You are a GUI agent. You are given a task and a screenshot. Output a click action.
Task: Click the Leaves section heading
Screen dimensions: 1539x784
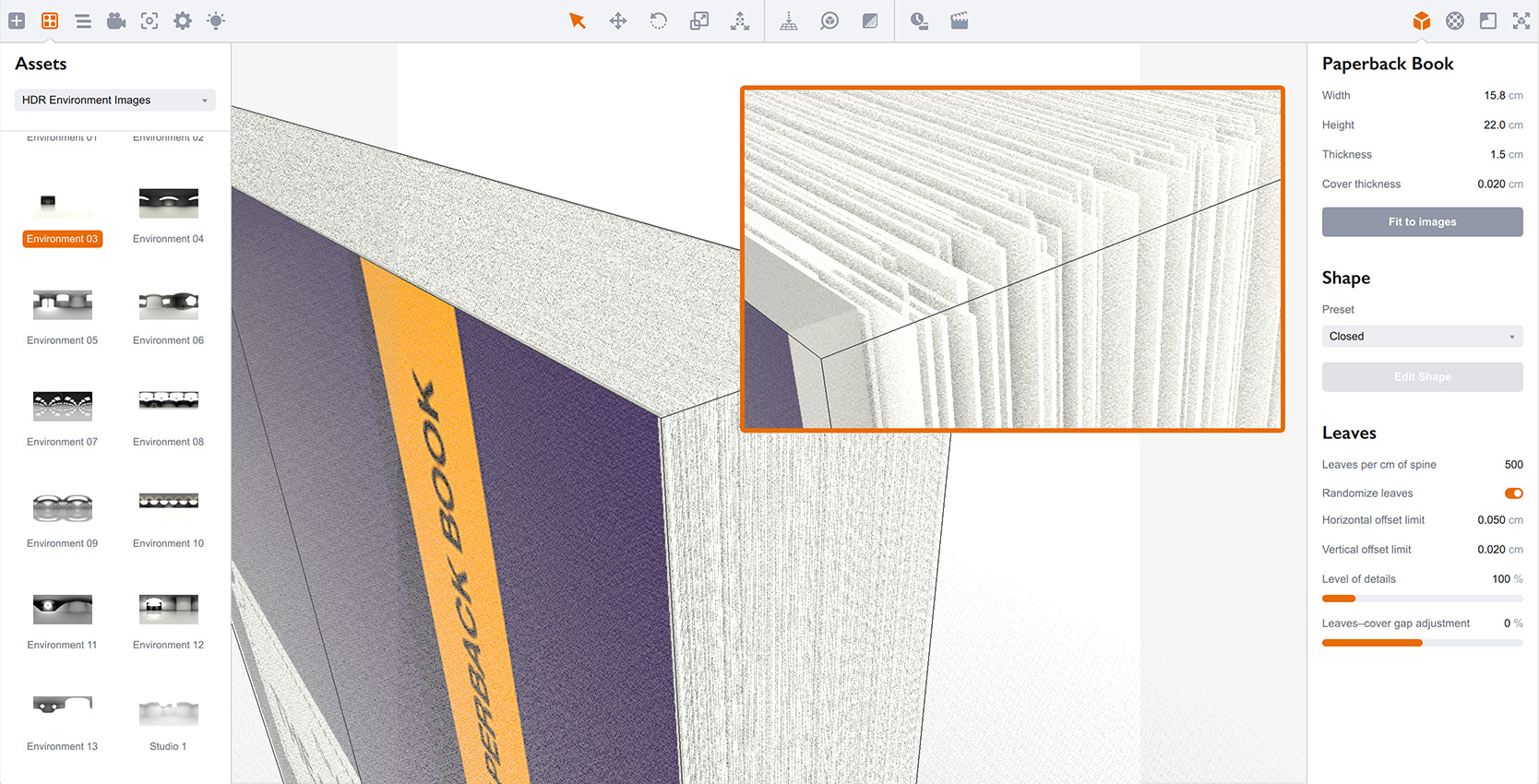(x=1348, y=433)
